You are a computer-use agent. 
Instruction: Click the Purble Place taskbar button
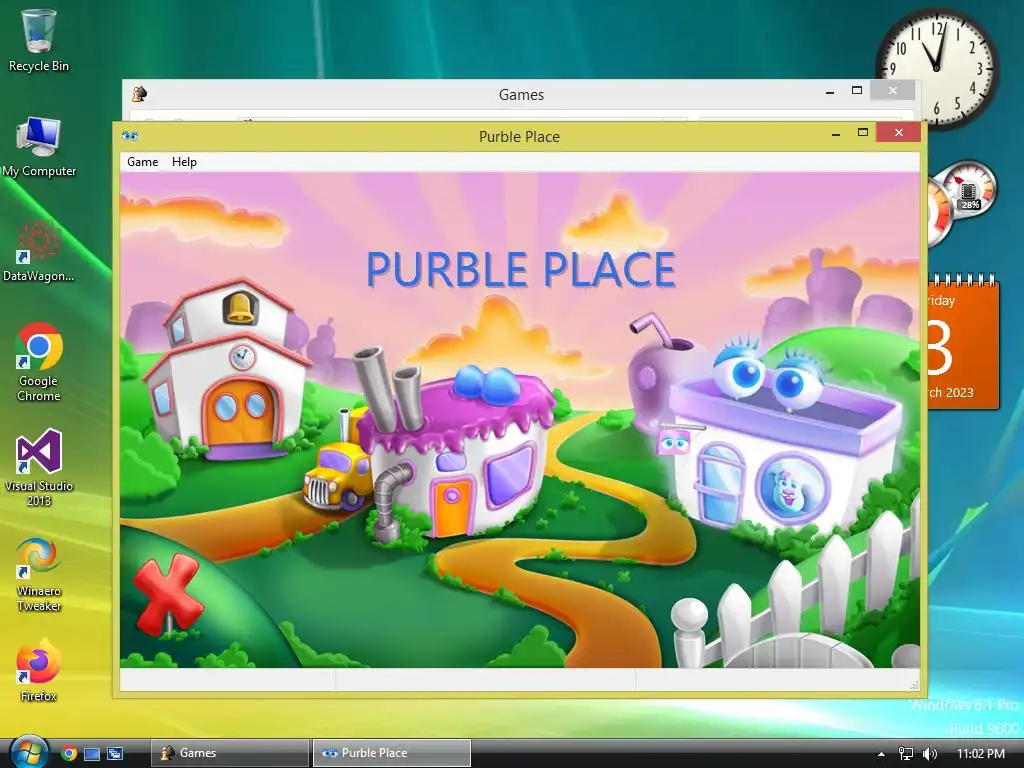click(392, 753)
